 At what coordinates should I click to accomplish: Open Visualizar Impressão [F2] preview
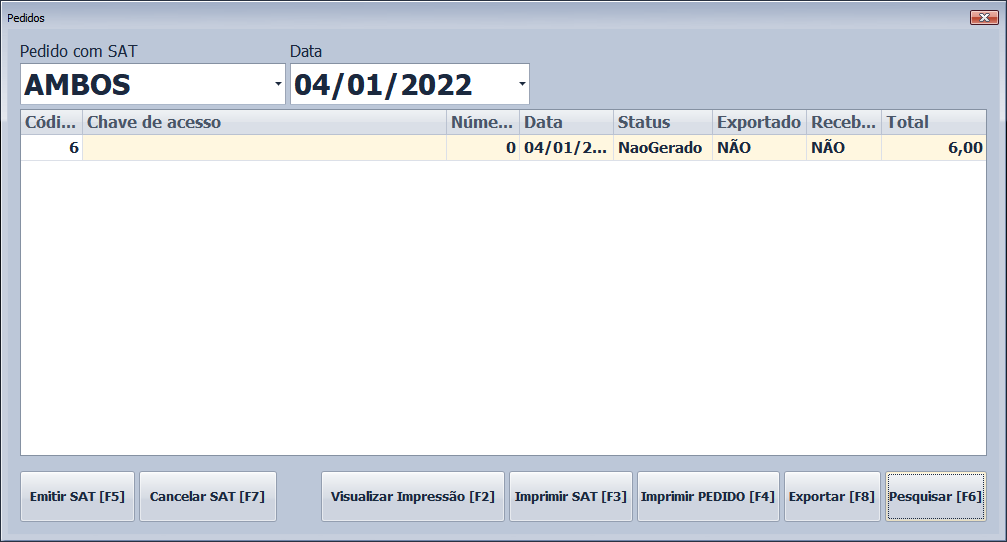(x=412, y=497)
